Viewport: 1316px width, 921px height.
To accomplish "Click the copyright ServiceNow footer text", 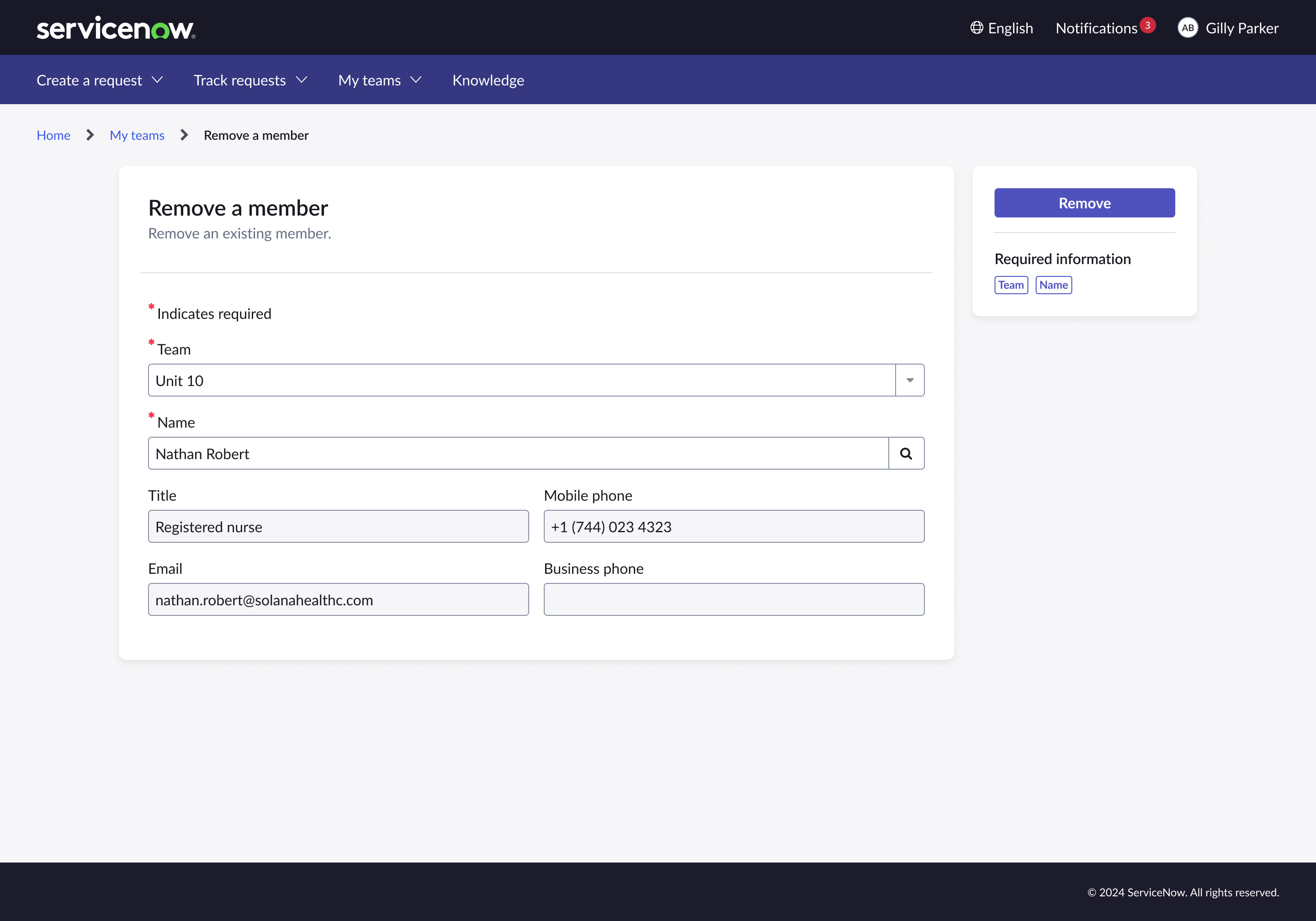I will (x=1183, y=892).
